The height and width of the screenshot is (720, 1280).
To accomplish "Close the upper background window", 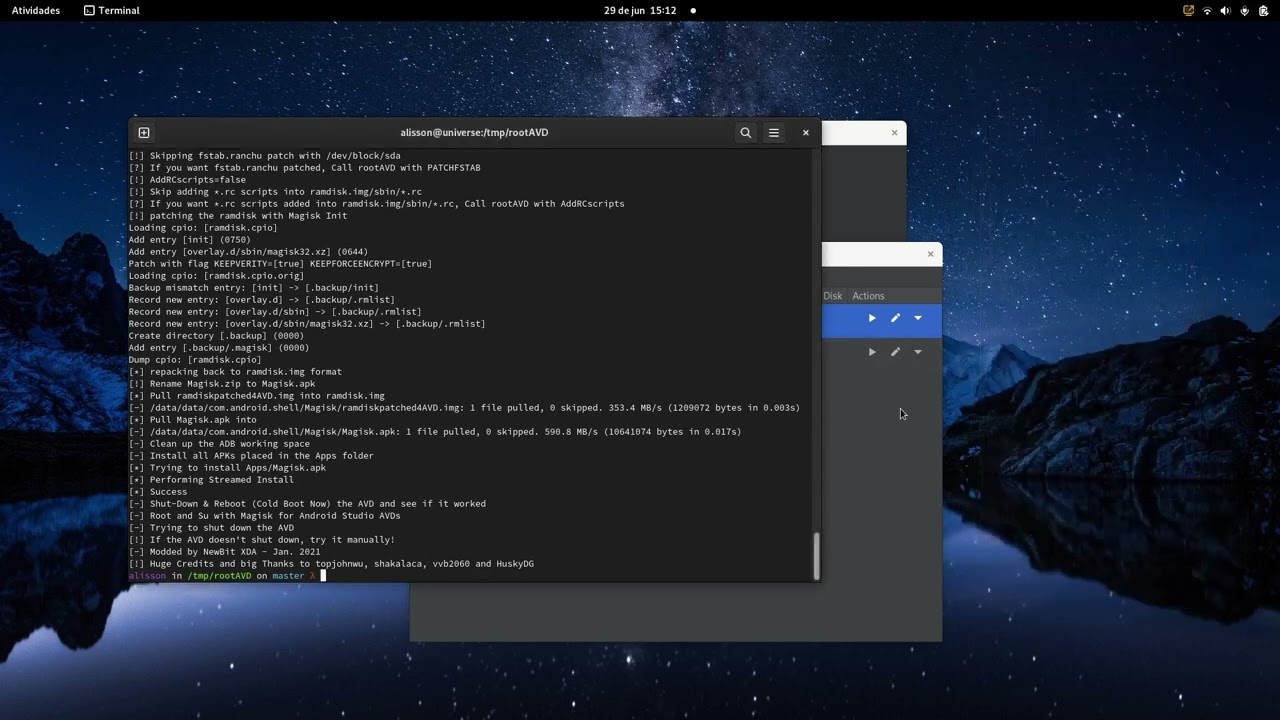I will pos(894,132).
